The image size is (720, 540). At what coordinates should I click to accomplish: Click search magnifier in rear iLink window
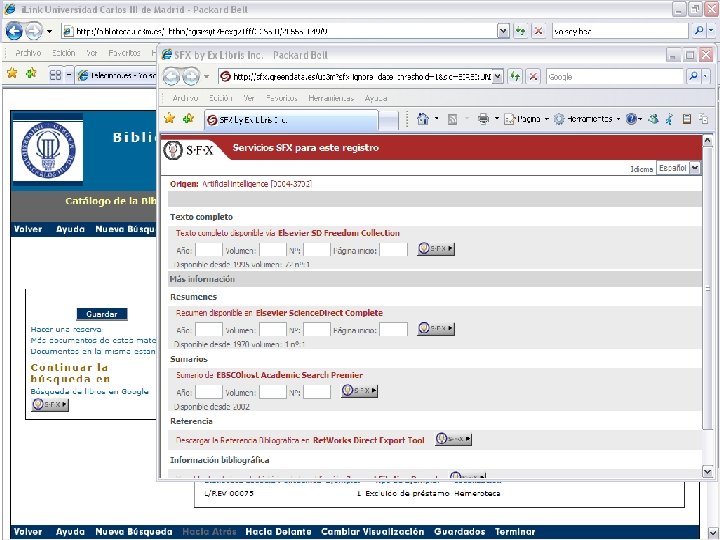point(698,31)
